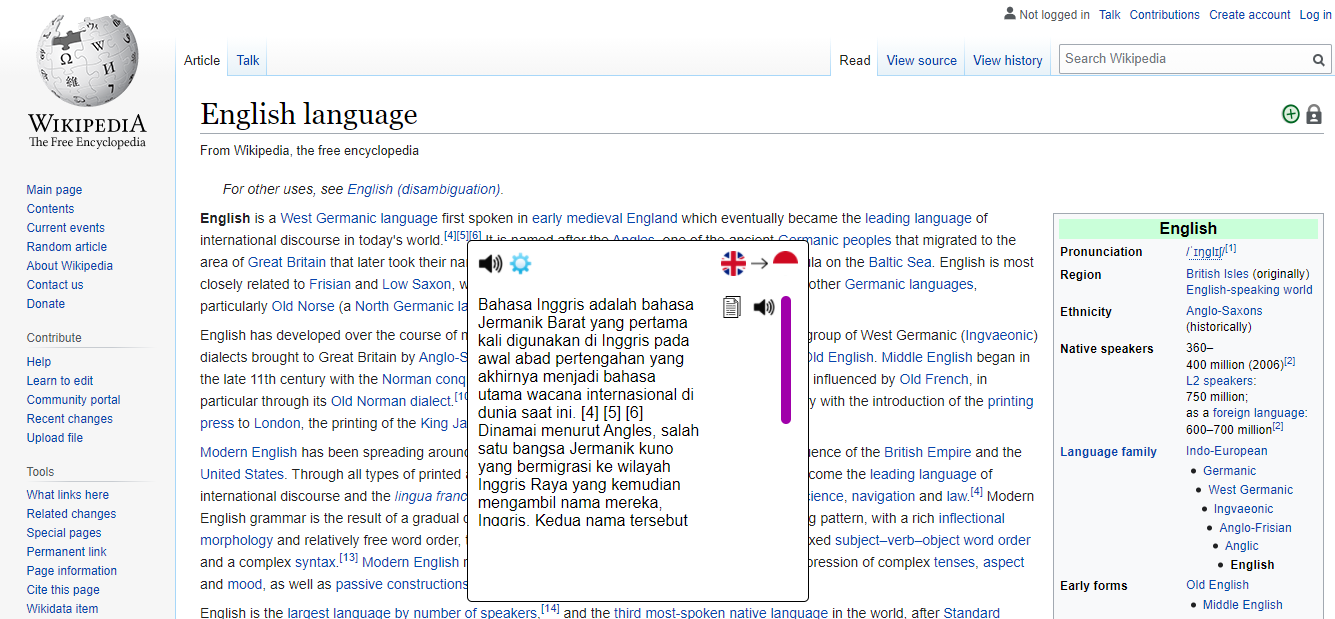Open leading language link in first paragraph
1335x619 pixels.
[918, 218]
